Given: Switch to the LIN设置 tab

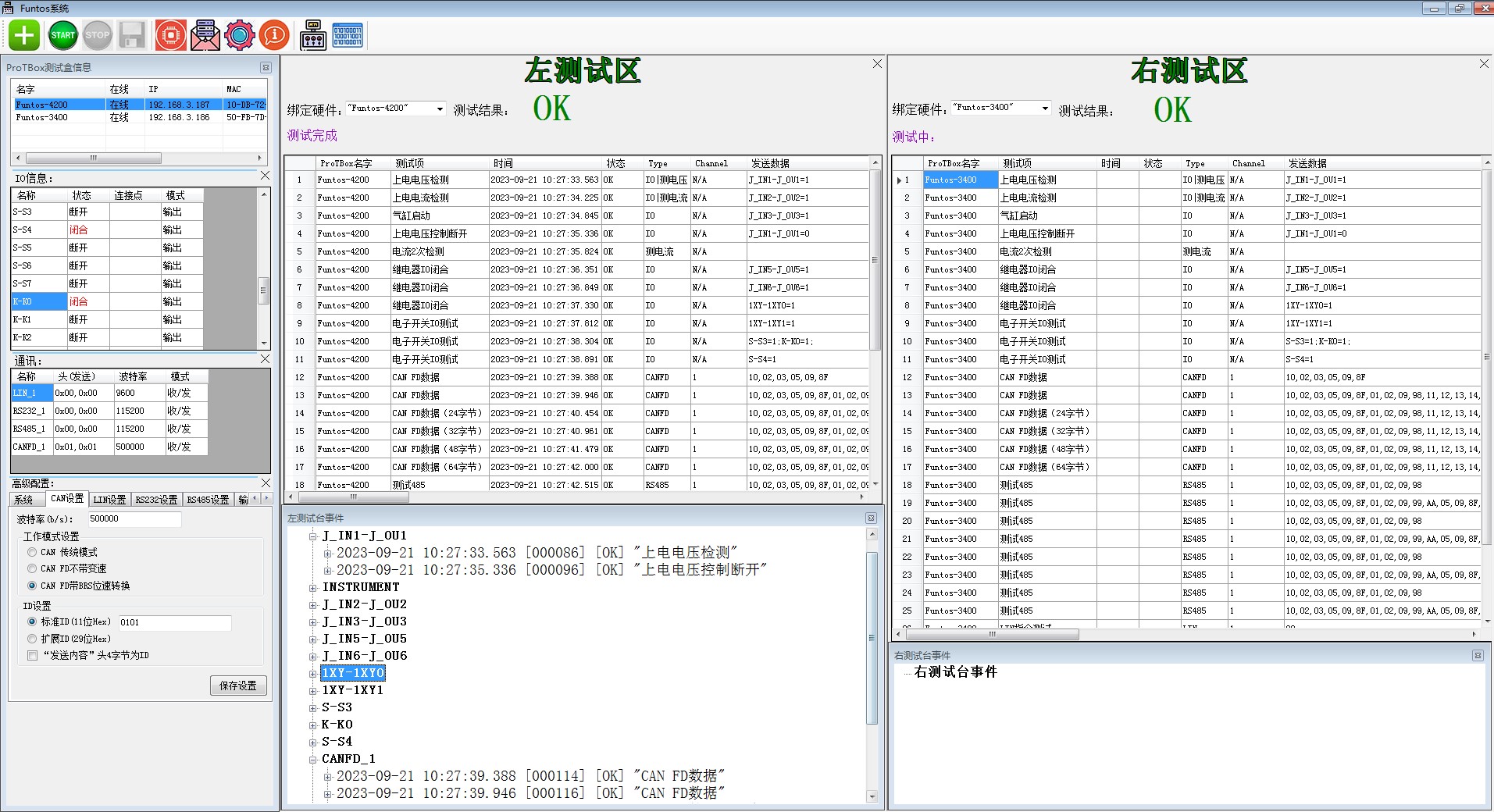Looking at the screenshot, I should [109, 500].
